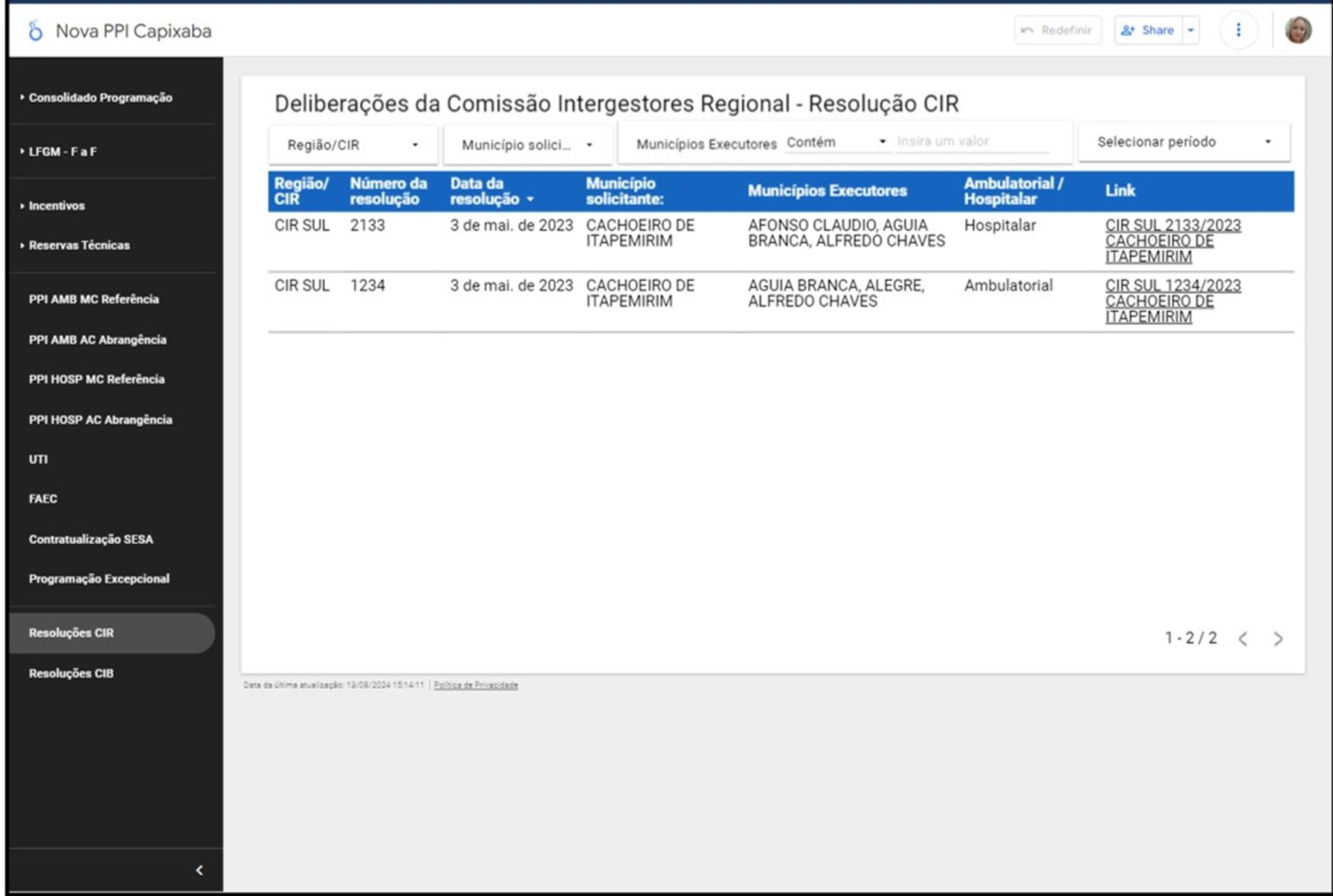1333x896 pixels.
Task: Open the Share dropdown arrow
Action: click(1190, 30)
